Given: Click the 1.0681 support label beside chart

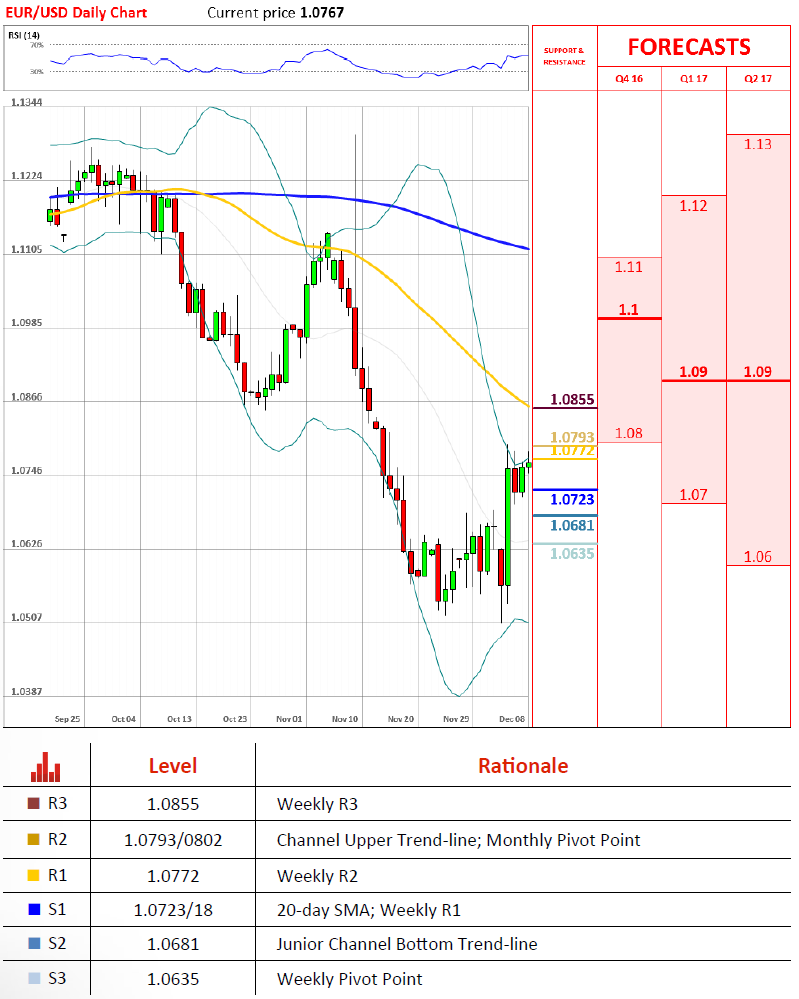Looking at the screenshot, I should pos(572,526).
